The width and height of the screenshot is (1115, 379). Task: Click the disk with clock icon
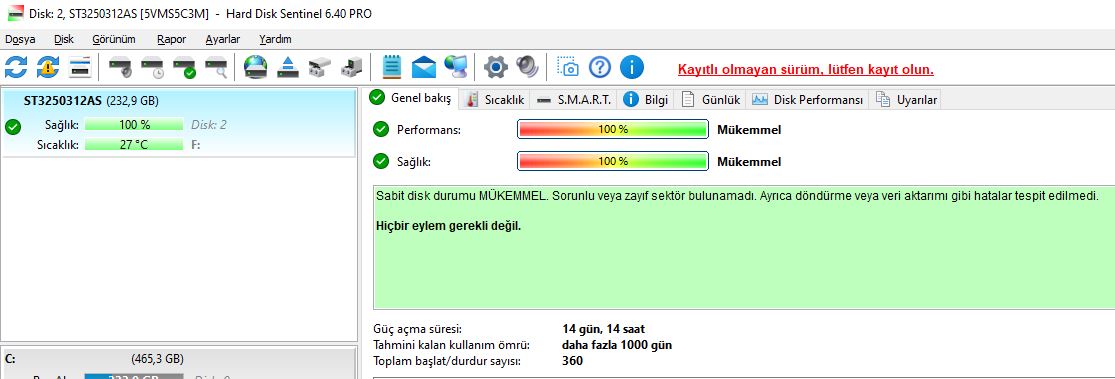point(152,68)
